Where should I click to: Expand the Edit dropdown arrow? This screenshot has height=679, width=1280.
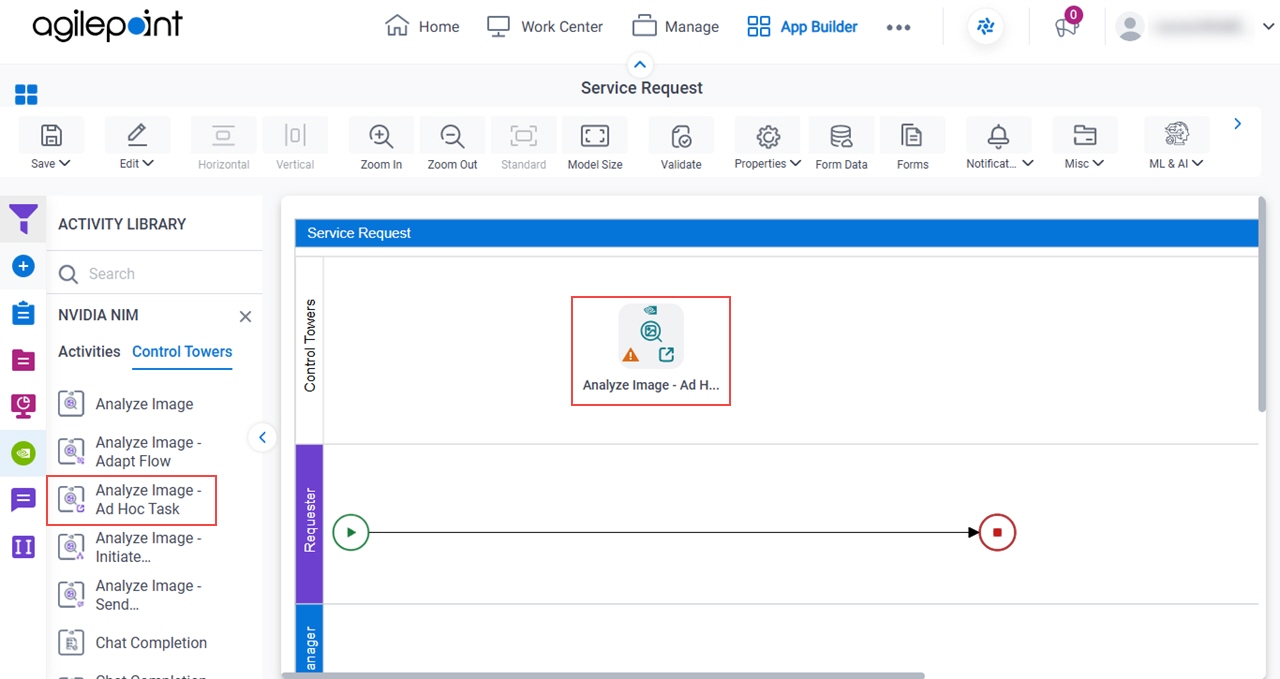pyautogui.click(x=148, y=164)
